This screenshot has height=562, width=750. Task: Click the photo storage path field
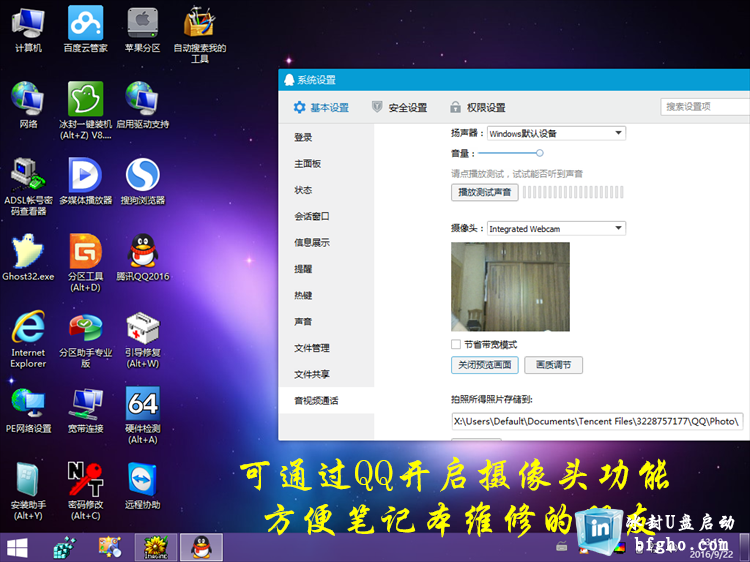(597, 421)
